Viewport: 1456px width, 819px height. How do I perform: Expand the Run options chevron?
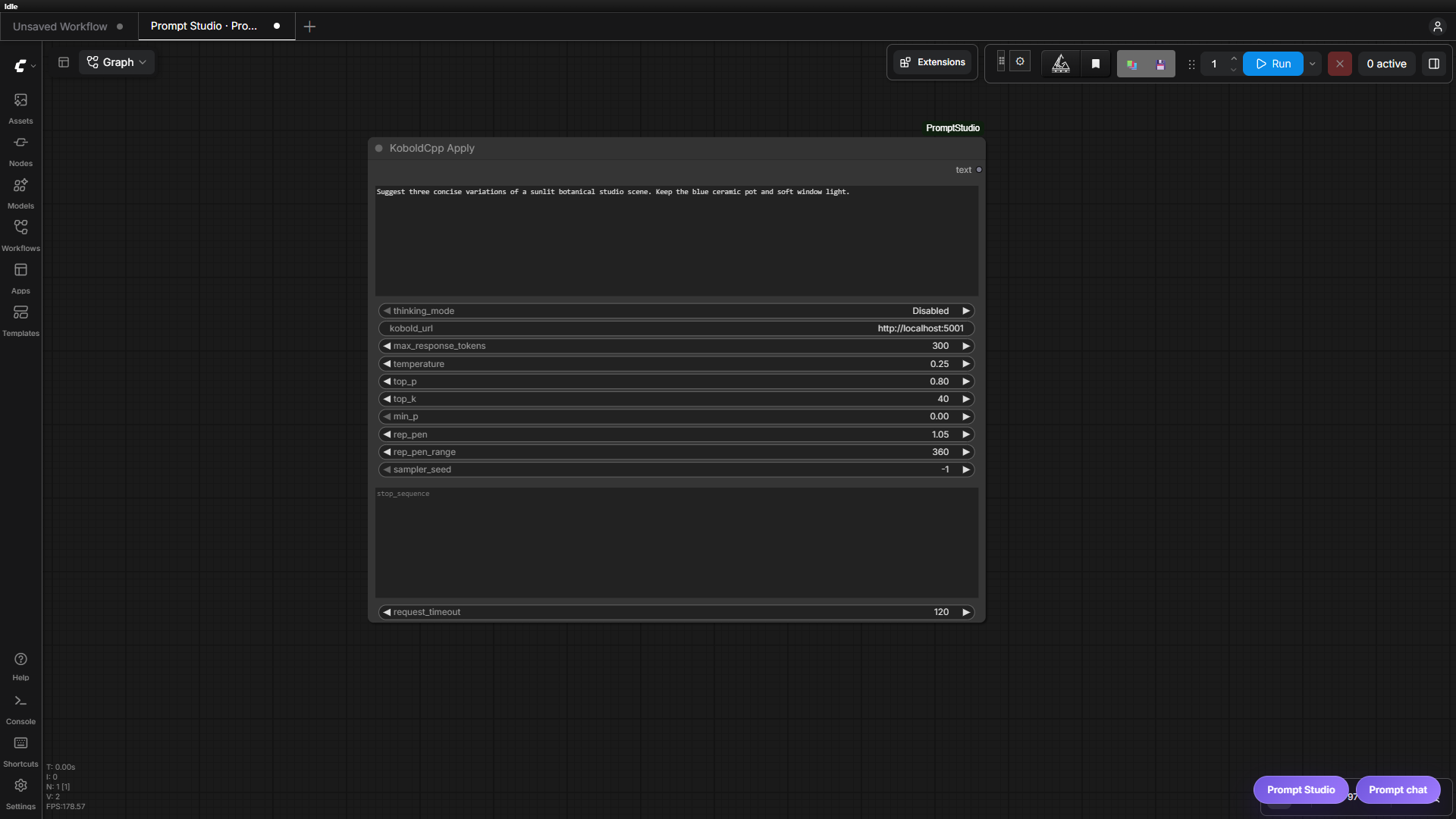pyautogui.click(x=1312, y=64)
